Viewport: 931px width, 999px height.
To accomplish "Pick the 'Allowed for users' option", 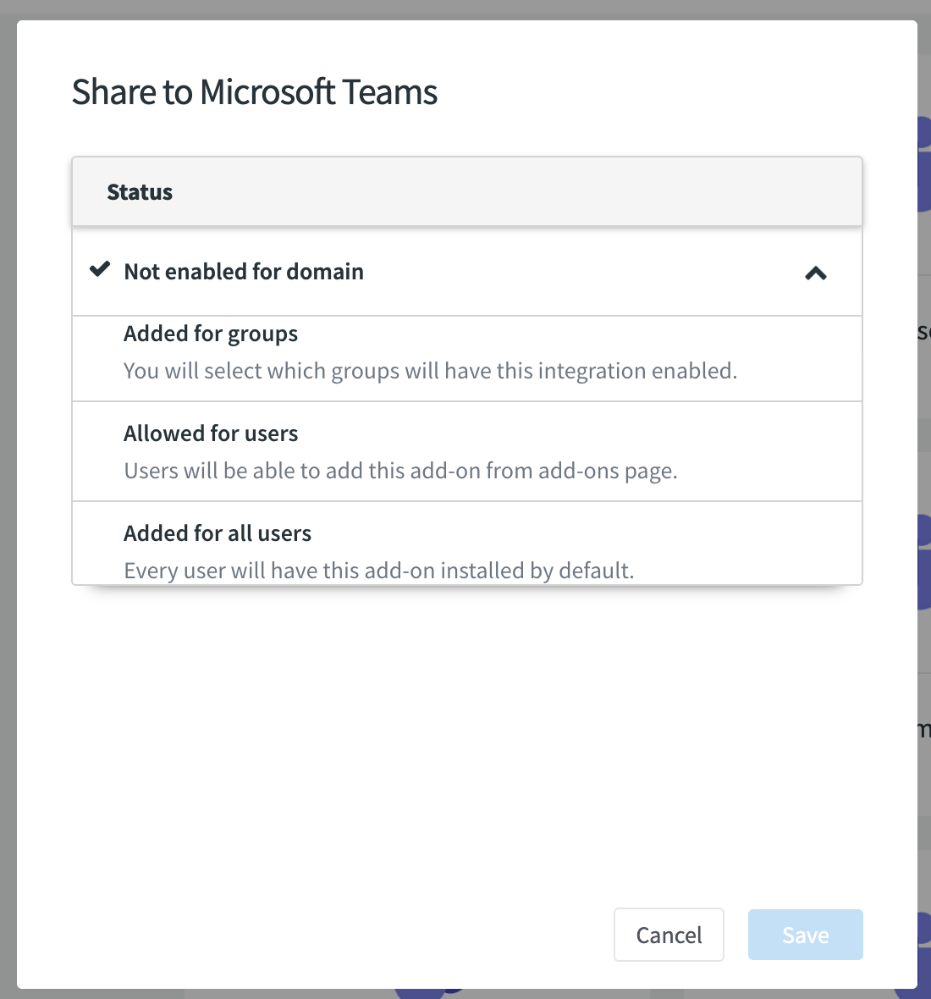I will [x=467, y=452].
